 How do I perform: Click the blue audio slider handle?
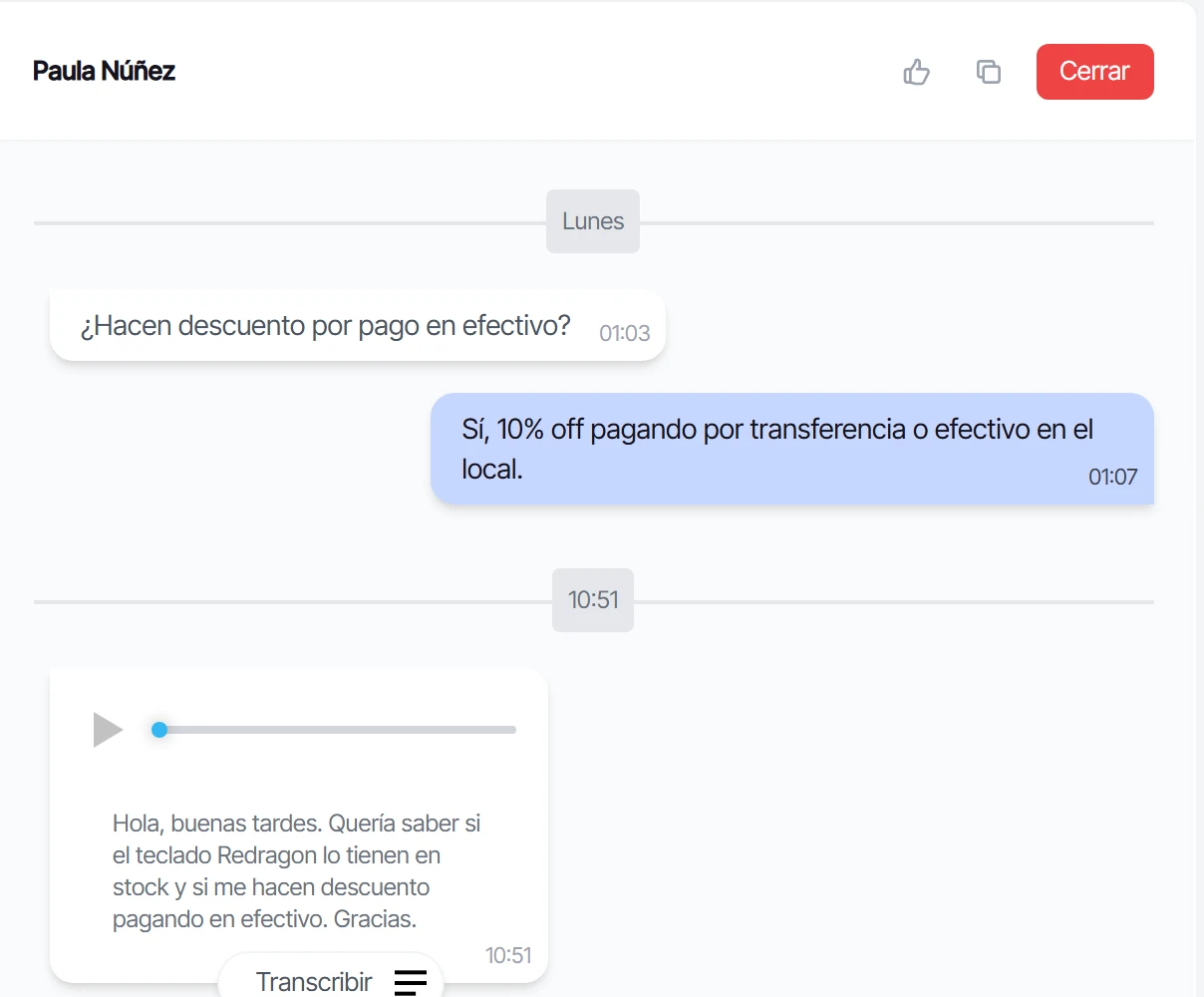pyautogui.click(x=159, y=730)
